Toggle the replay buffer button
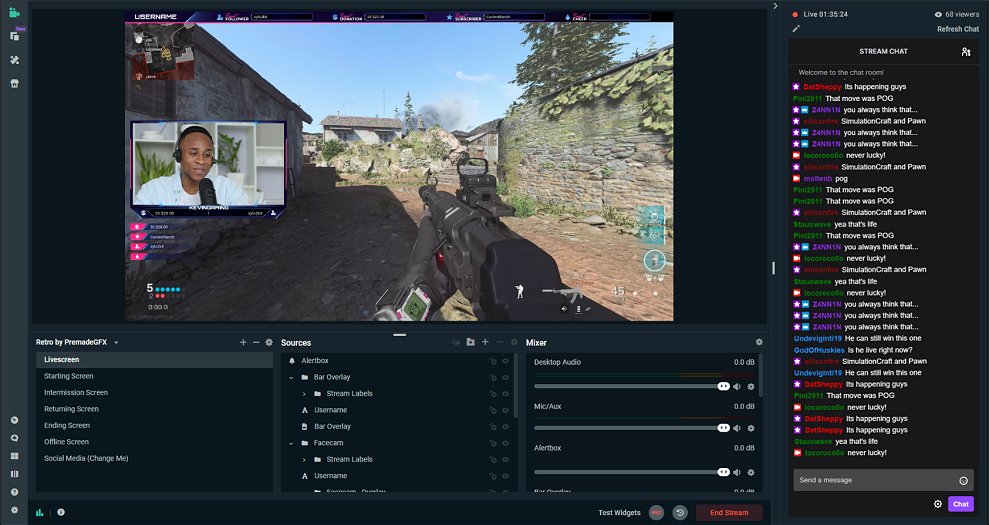This screenshot has height=525, width=989. tap(680, 512)
